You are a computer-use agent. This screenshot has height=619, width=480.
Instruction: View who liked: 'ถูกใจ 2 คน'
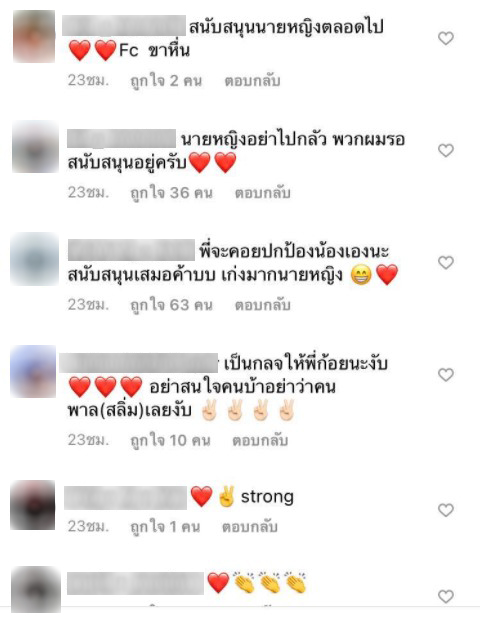166,81
